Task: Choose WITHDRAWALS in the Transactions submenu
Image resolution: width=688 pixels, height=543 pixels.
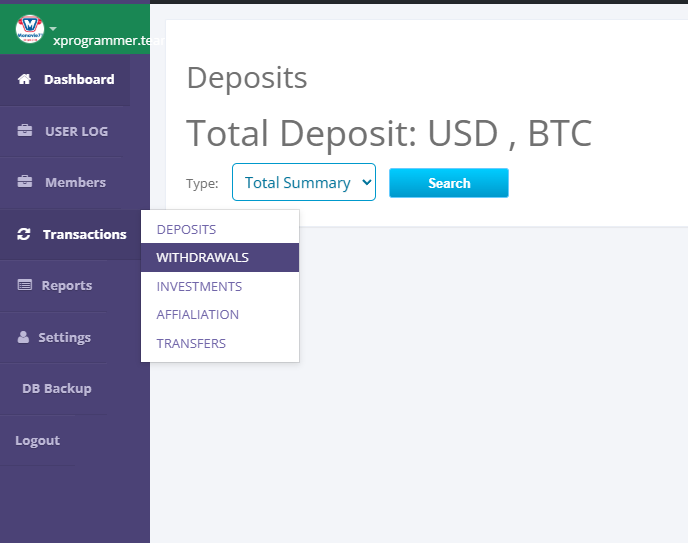Action: pos(203,257)
